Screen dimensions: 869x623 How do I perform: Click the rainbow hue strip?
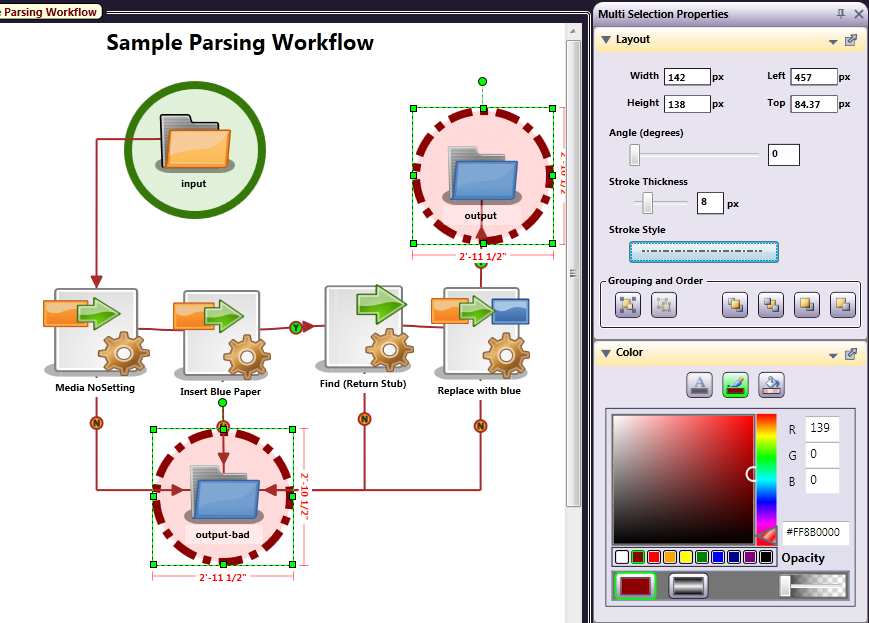pos(766,478)
